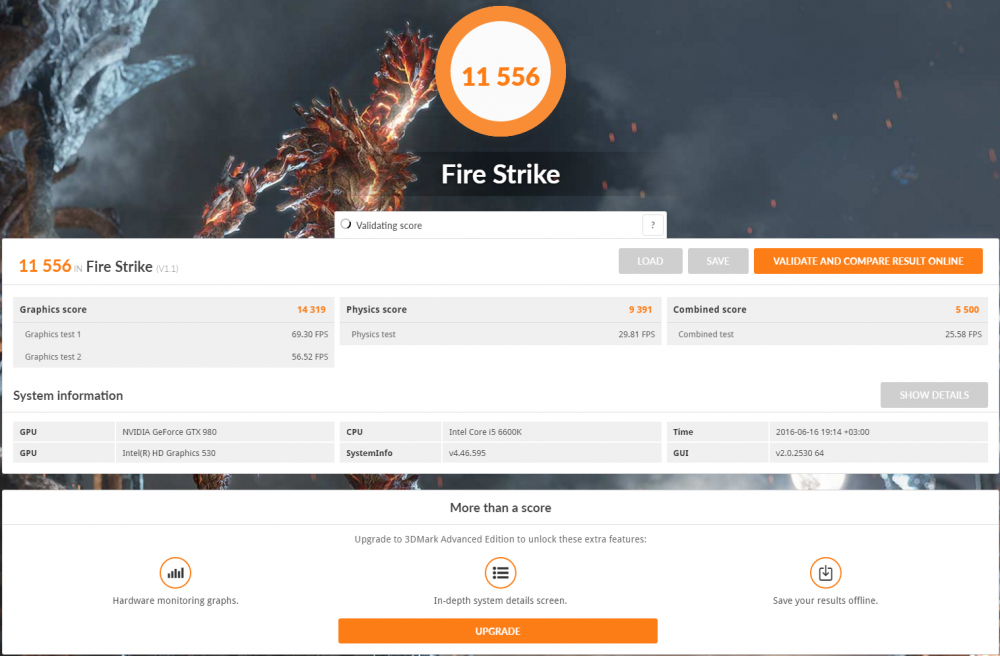The image size is (1000, 656).
Task: Click the 25.58 FPS result
Action: pos(963,334)
